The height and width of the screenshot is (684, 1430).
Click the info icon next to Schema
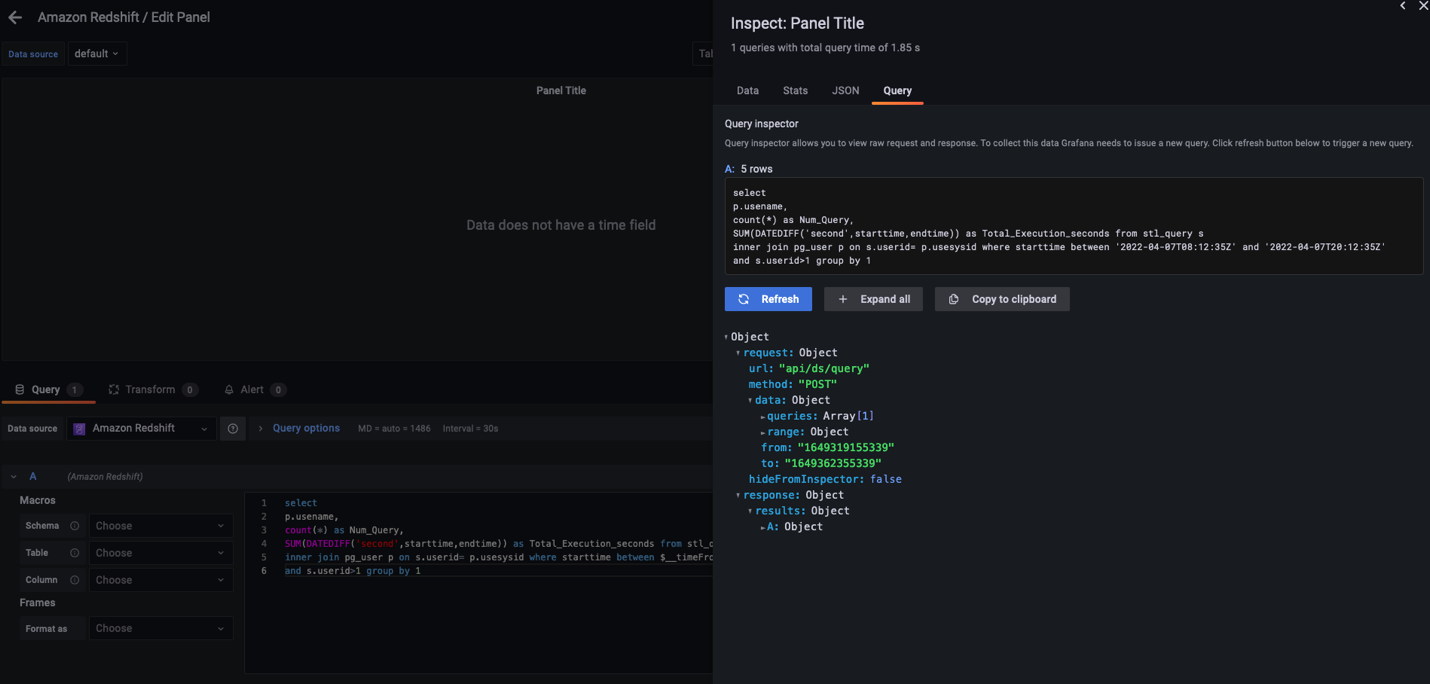(74, 526)
